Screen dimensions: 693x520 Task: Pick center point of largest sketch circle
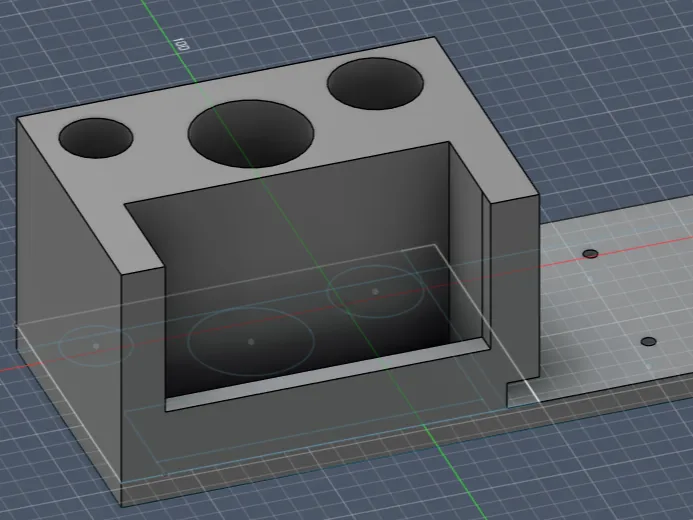(251, 342)
